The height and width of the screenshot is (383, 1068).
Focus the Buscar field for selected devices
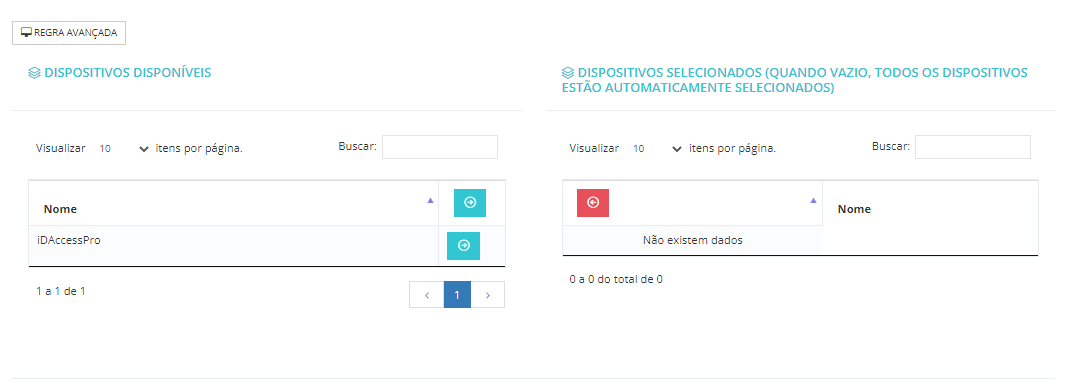point(973,147)
